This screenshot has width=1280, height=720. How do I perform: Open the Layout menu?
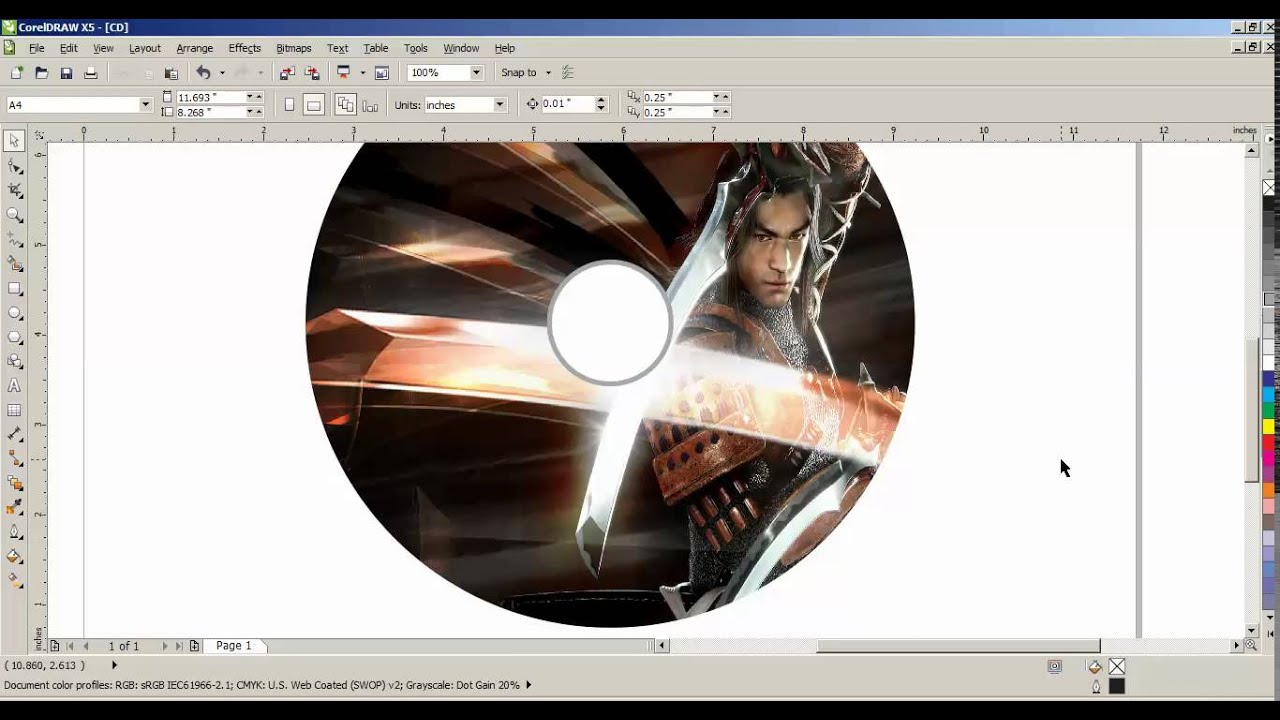144,48
